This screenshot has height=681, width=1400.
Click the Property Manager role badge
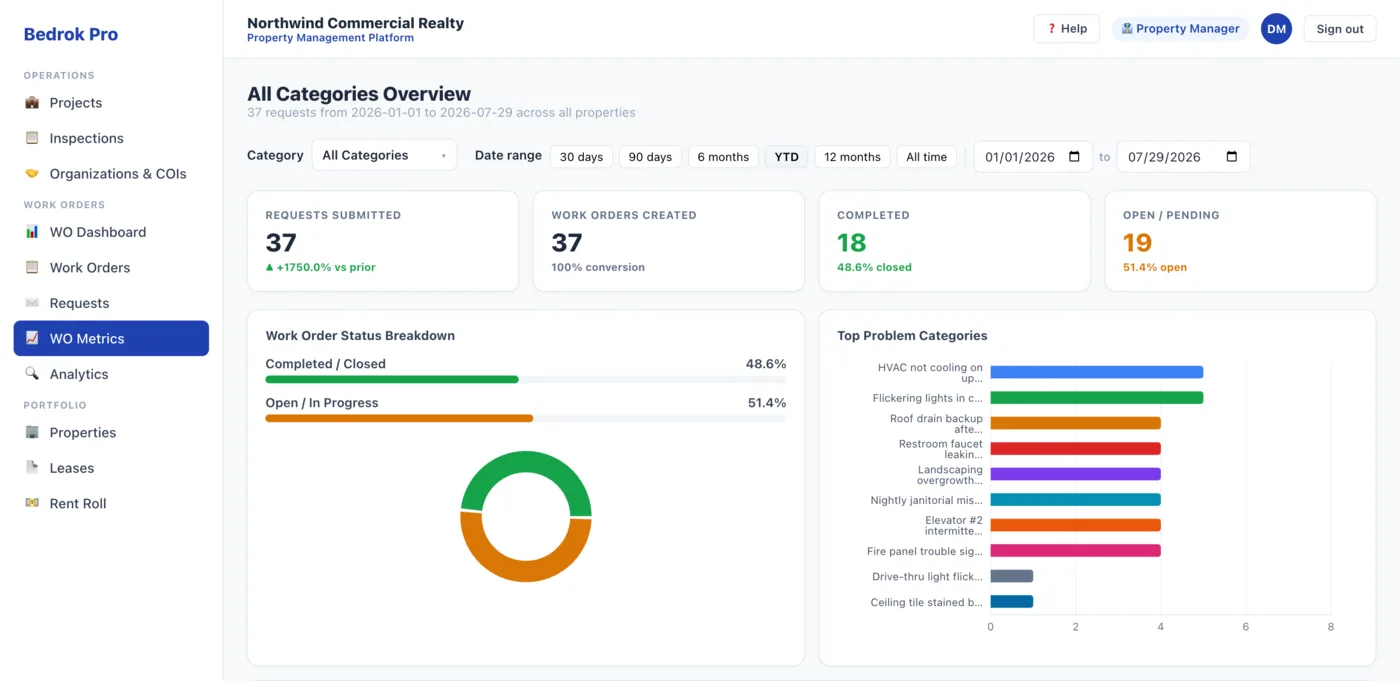tap(1181, 29)
